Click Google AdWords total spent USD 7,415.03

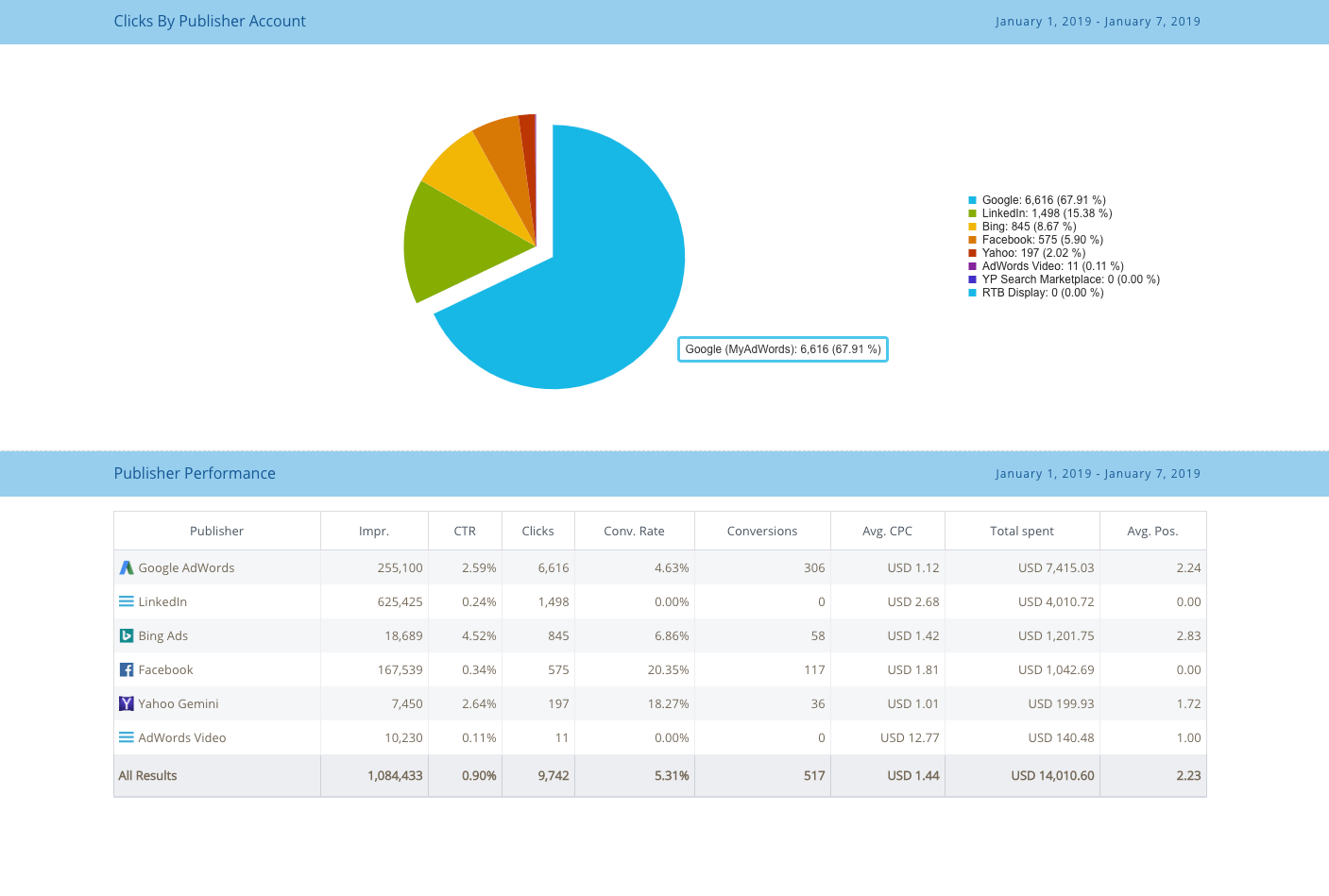1056,567
